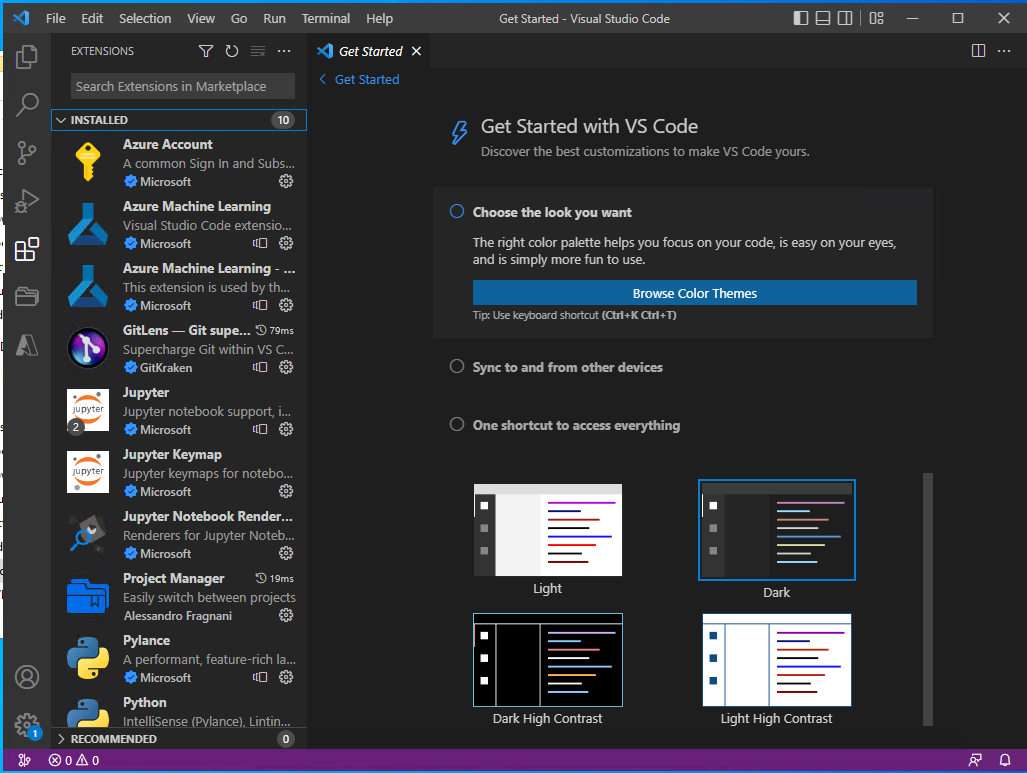Refresh the installed extensions list
Image resolution: width=1027 pixels, height=773 pixels.
tap(230, 51)
